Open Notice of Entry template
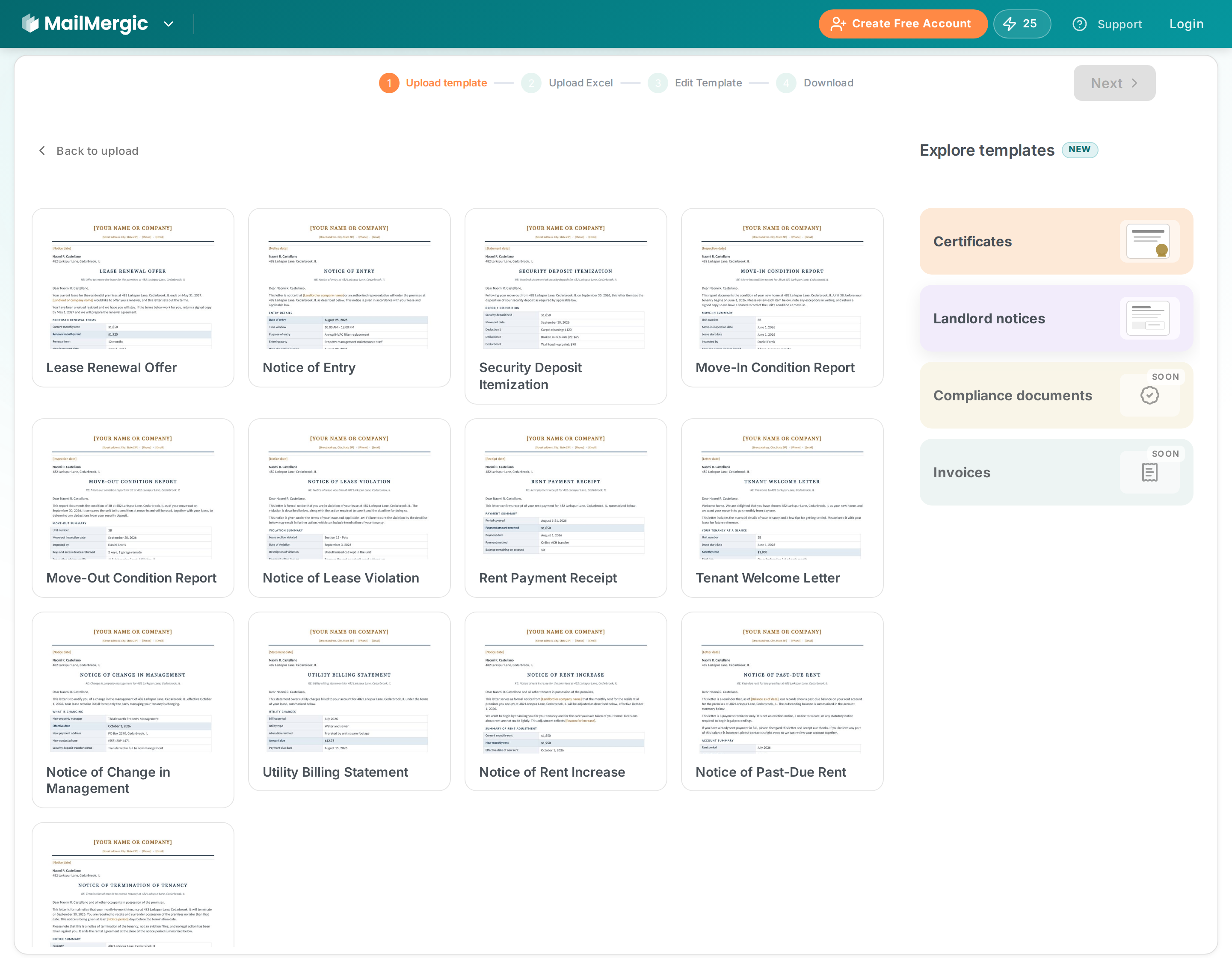Screen dimensions: 1232x958 (349, 297)
